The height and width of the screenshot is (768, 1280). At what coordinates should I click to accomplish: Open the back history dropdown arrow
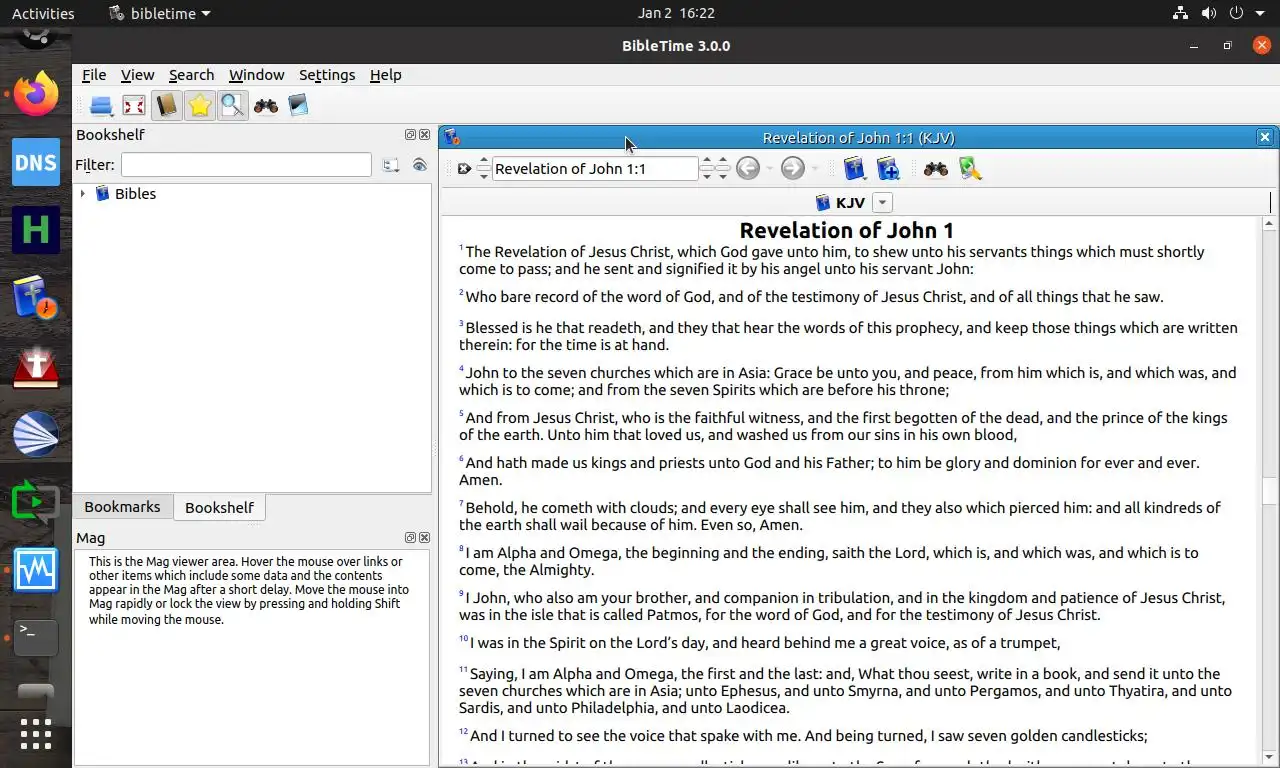[769, 169]
